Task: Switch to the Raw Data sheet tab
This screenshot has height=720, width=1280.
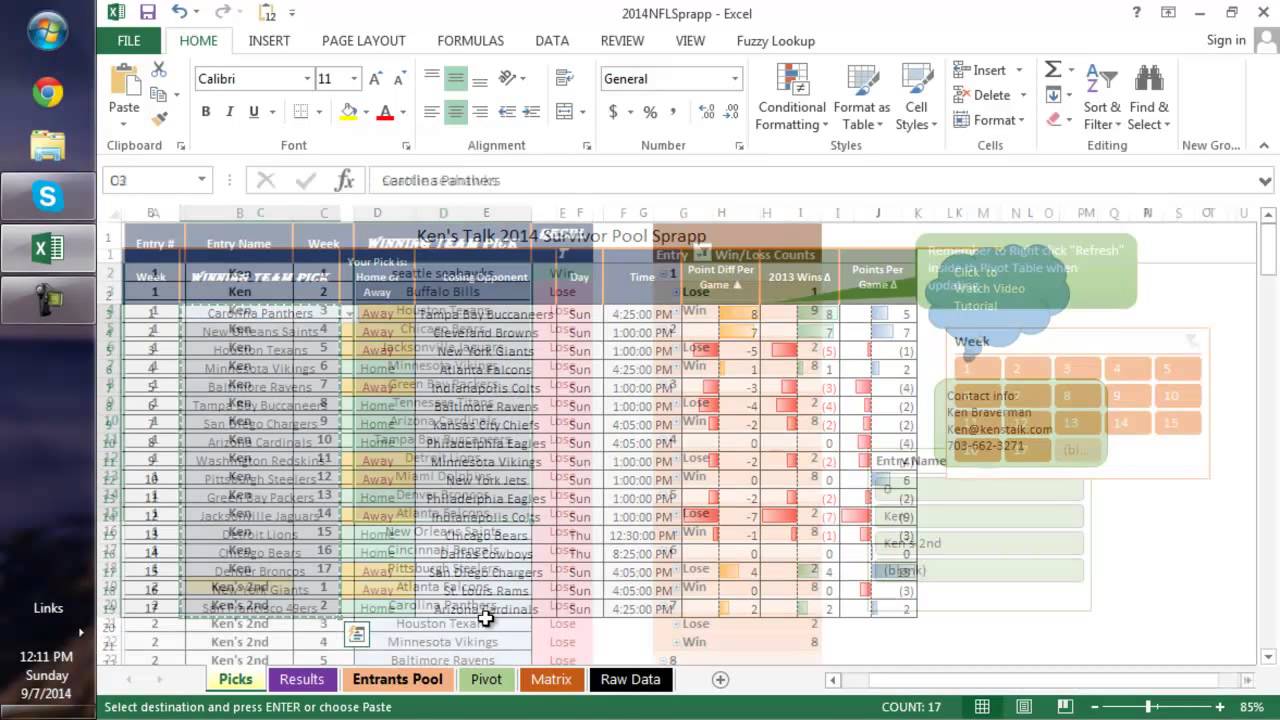Action: [x=630, y=679]
